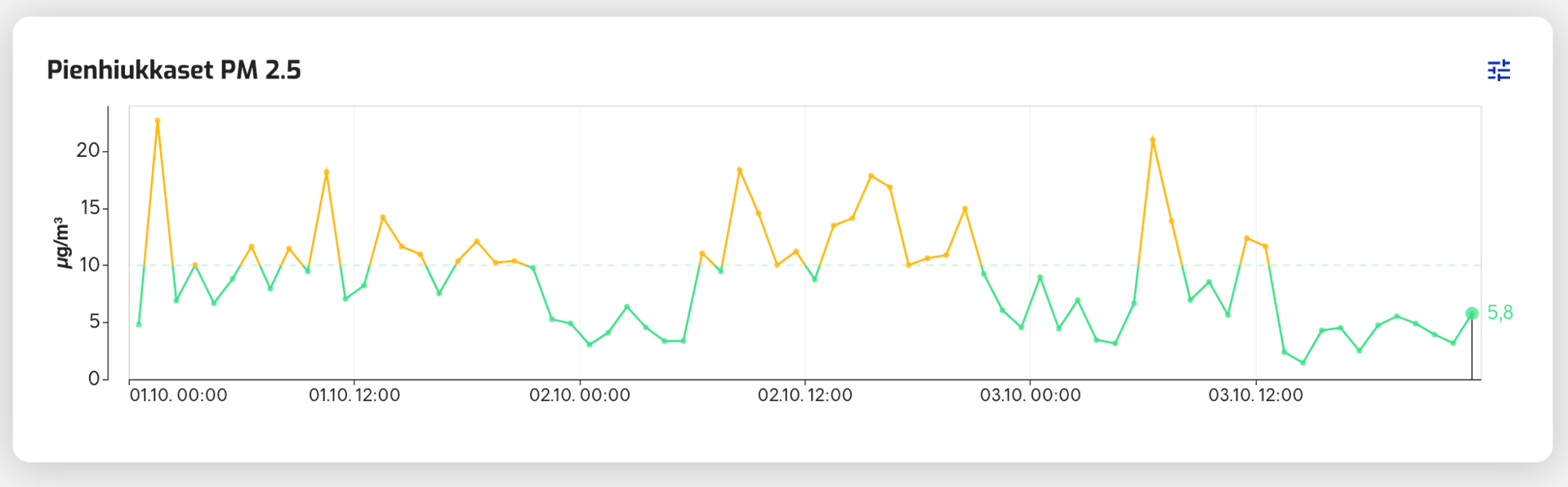
Task: Select orange peak just before 01.10. 12:00
Action: [x=327, y=172]
